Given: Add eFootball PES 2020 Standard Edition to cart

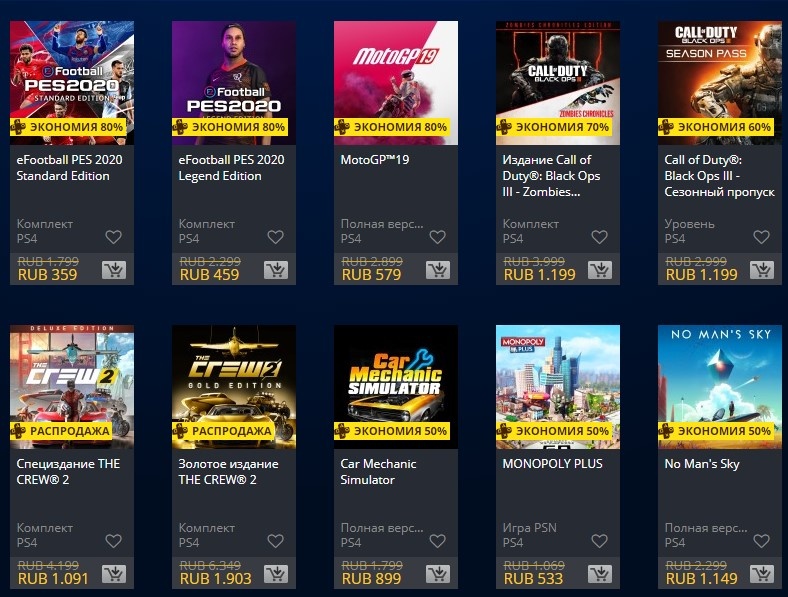Looking at the screenshot, I should (x=114, y=270).
